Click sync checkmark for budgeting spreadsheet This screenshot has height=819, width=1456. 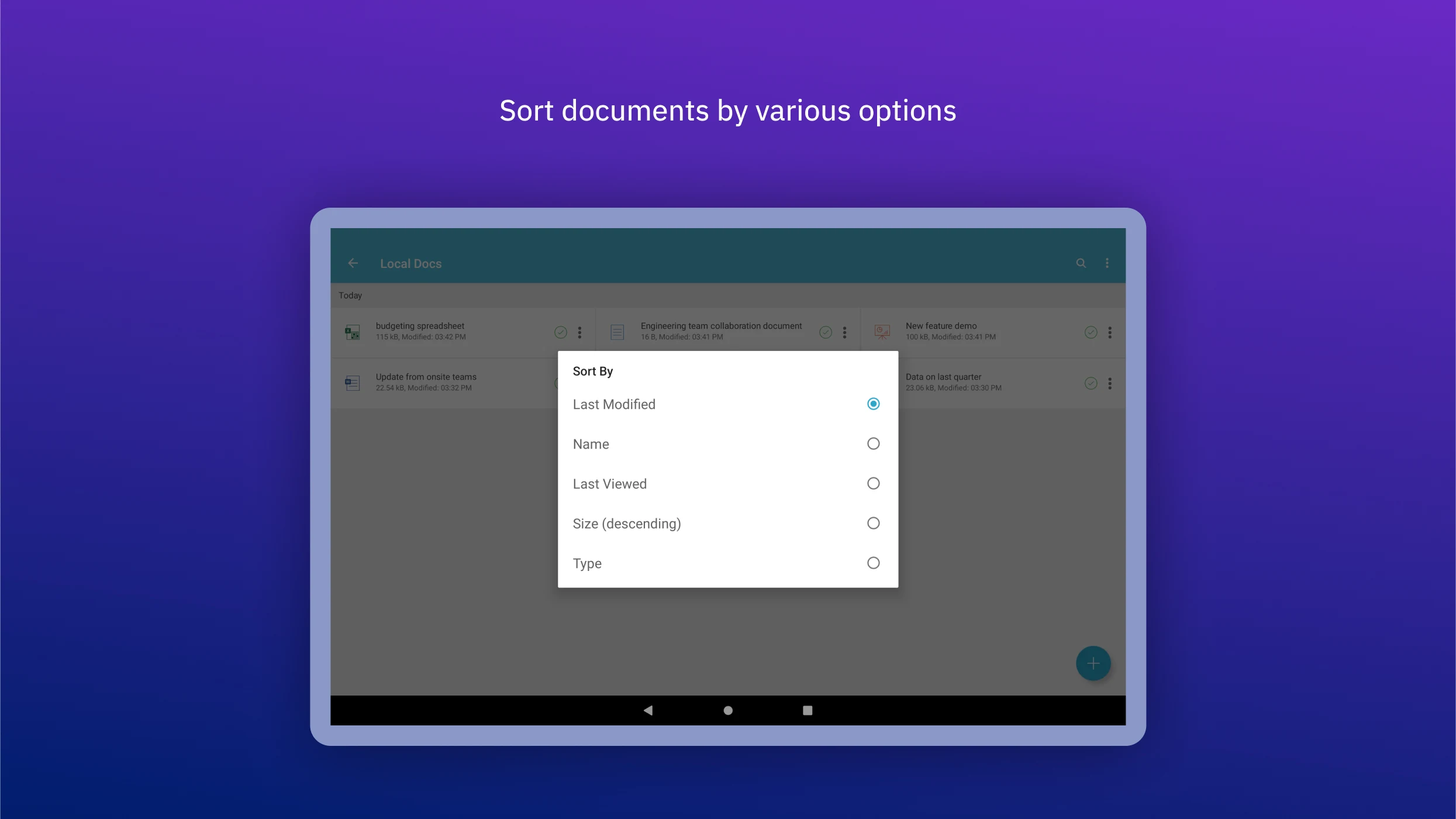(561, 332)
